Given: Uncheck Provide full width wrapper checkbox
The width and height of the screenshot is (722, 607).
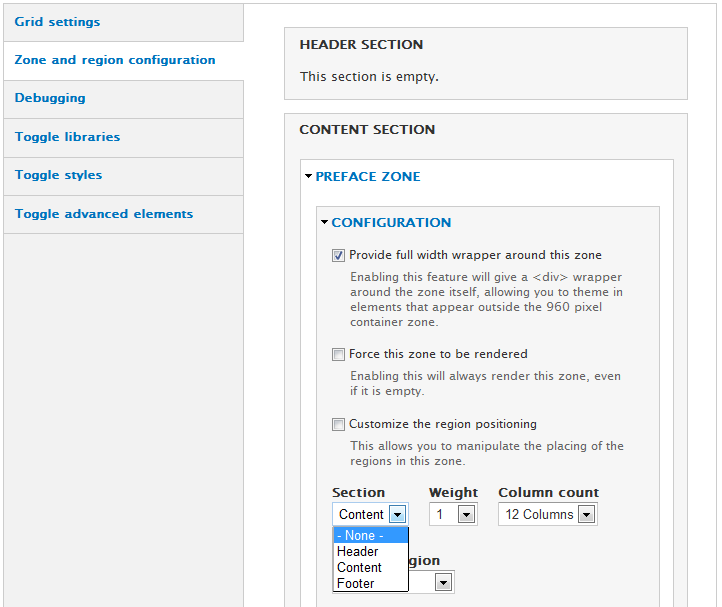Looking at the screenshot, I should coord(338,256).
